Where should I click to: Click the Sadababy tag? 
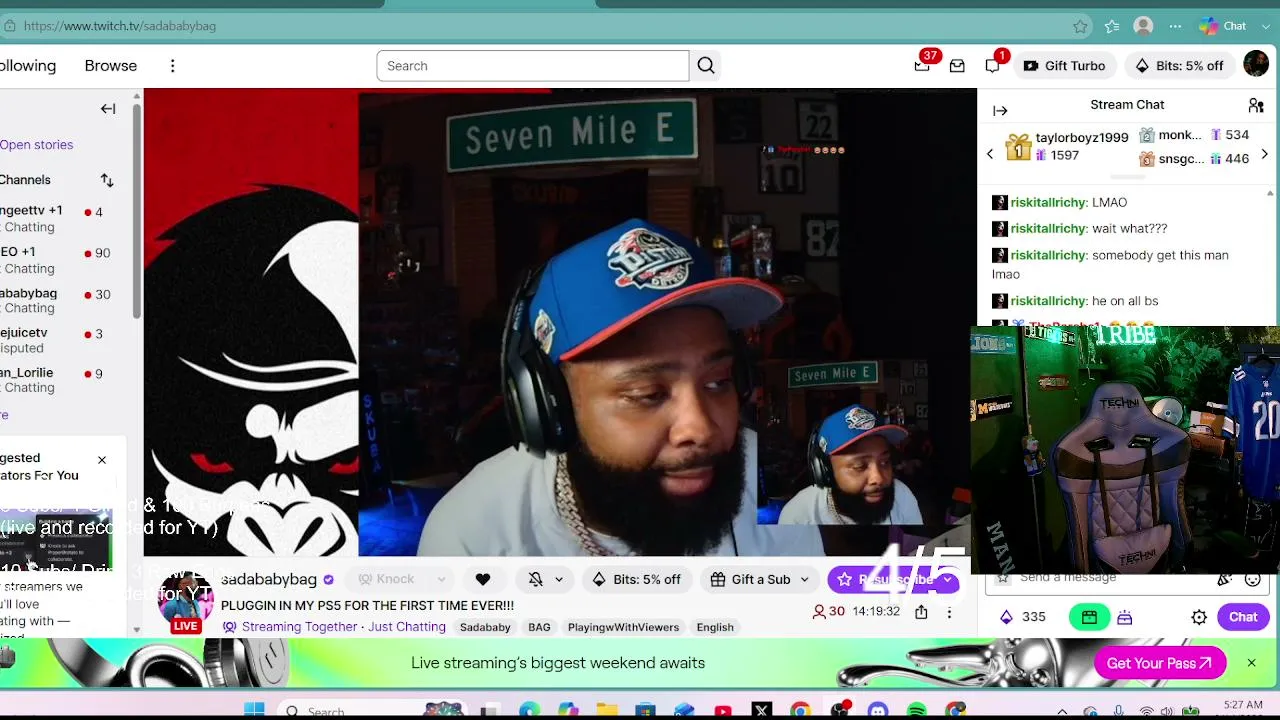[485, 627]
